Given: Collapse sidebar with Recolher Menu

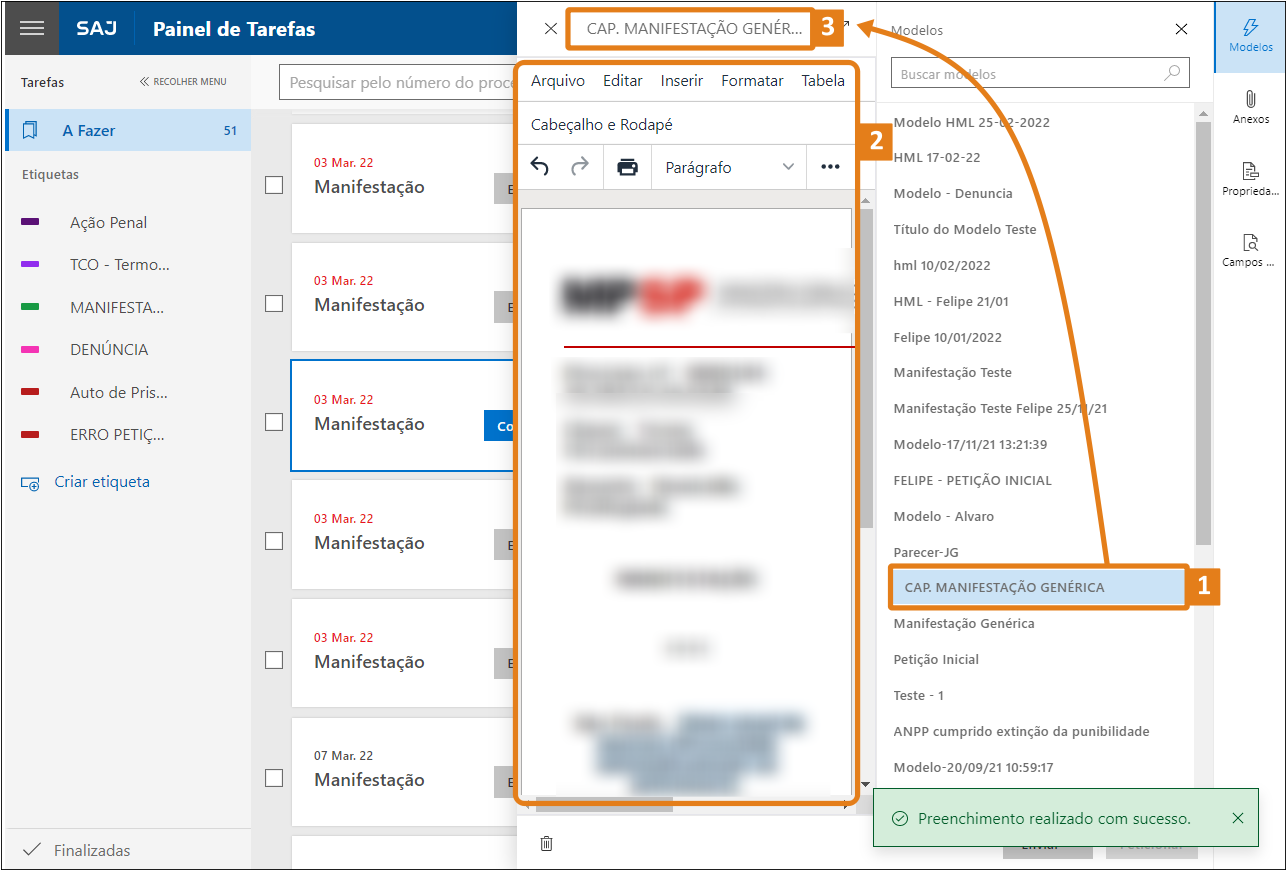Looking at the screenshot, I should 183,82.
